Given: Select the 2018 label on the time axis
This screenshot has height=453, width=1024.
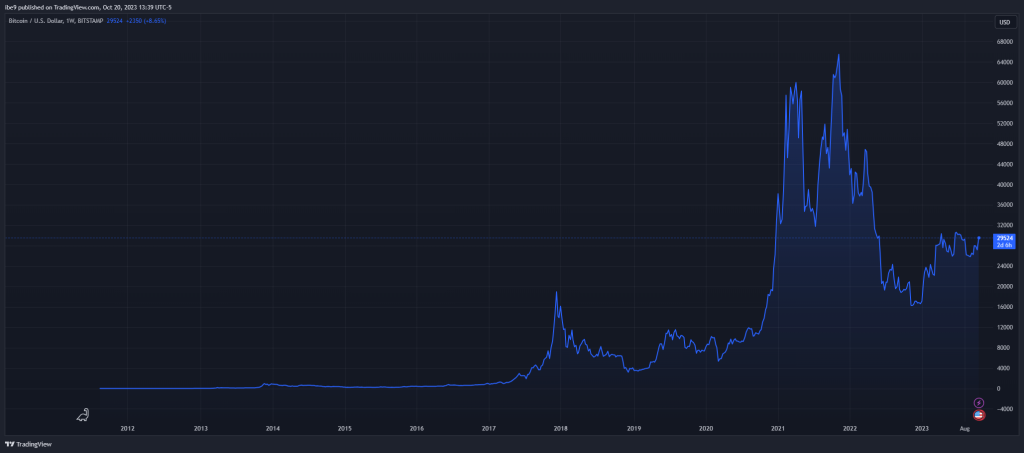Looking at the screenshot, I should (x=561, y=428).
